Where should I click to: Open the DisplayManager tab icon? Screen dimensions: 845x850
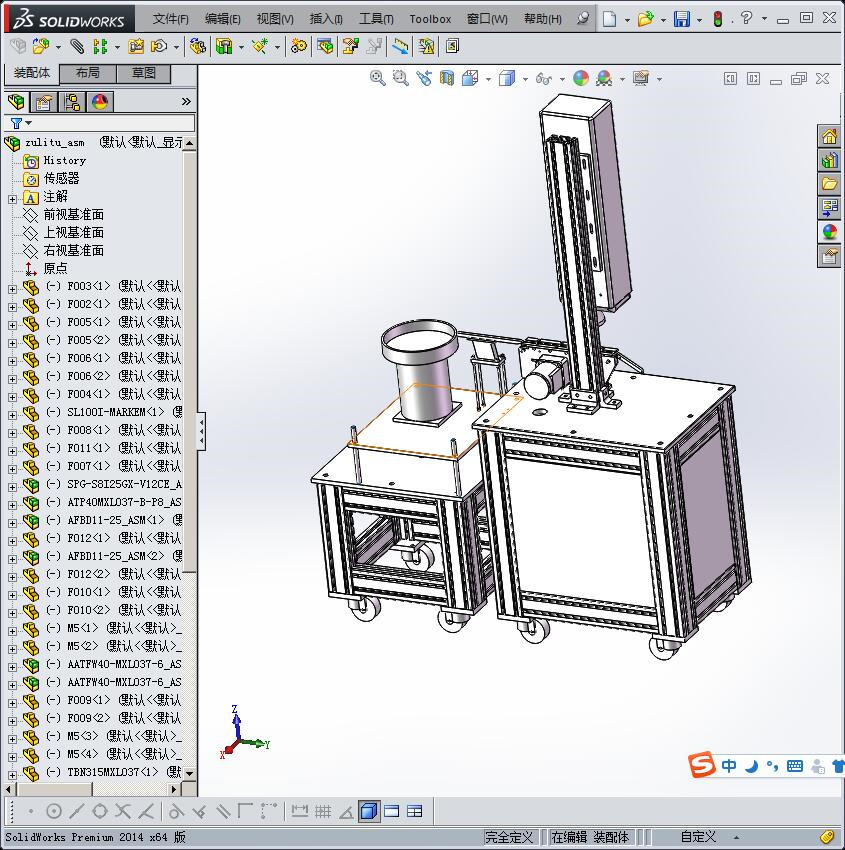pyautogui.click(x=100, y=102)
